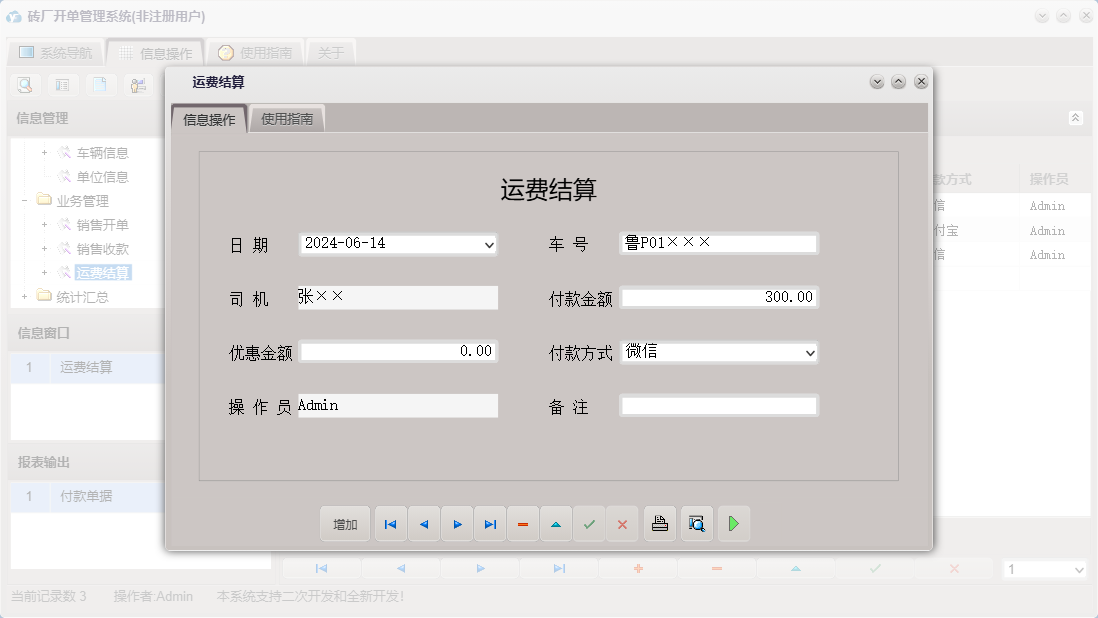Open print preview in the settlement toolbar
Viewport: 1098px width, 618px height.
[696, 523]
